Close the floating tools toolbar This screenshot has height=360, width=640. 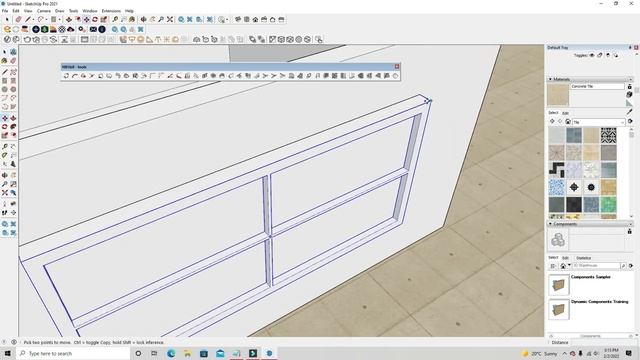pyautogui.click(x=397, y=67)
